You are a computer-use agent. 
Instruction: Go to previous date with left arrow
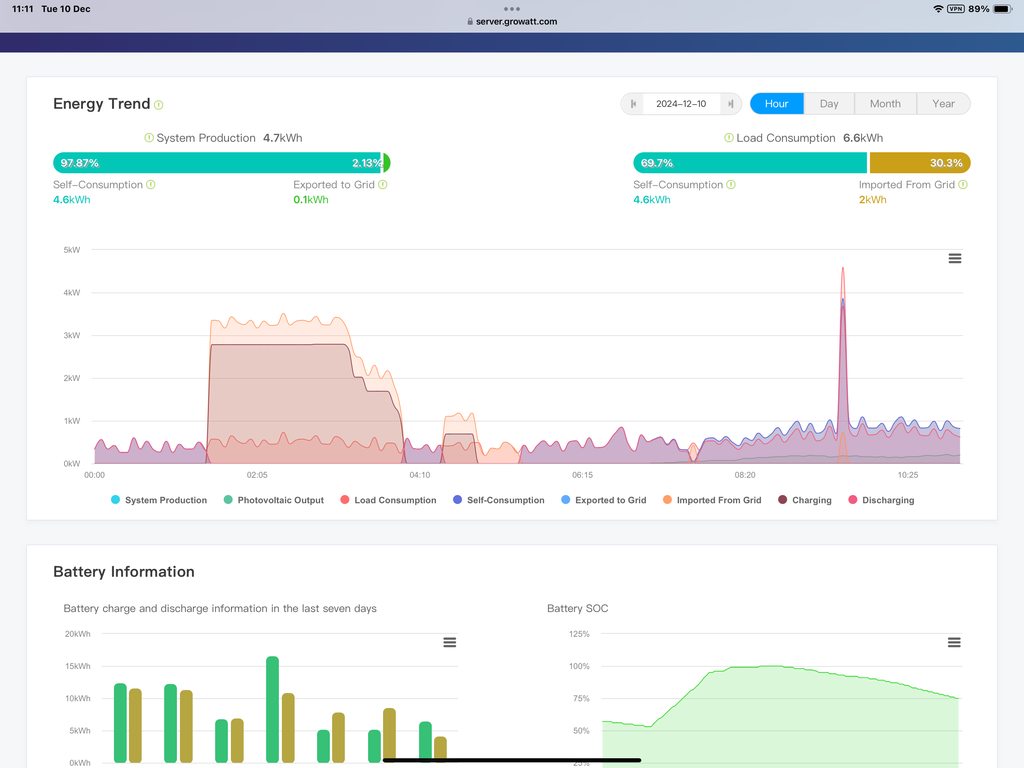[633, 104]
